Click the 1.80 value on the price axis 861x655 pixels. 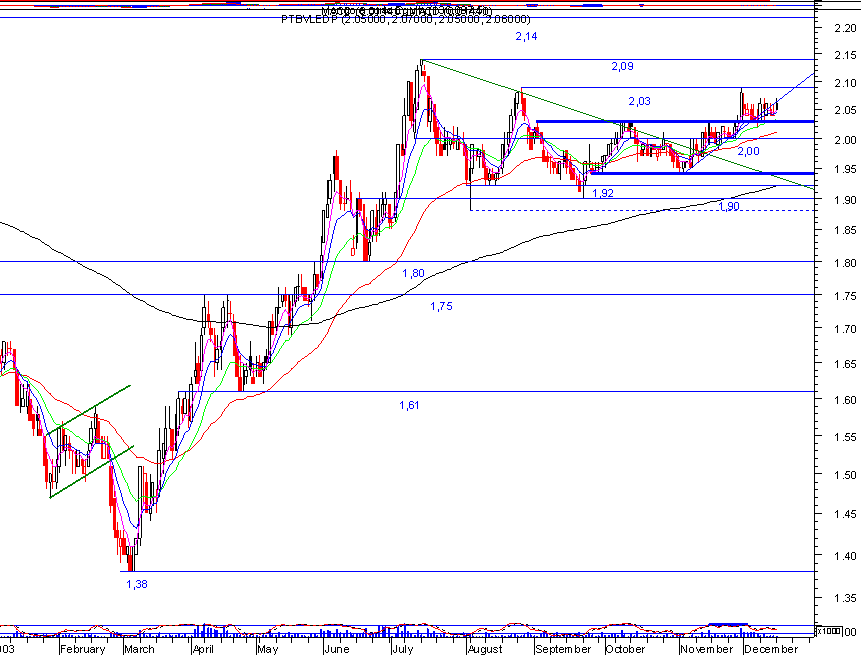click(845, 263)
